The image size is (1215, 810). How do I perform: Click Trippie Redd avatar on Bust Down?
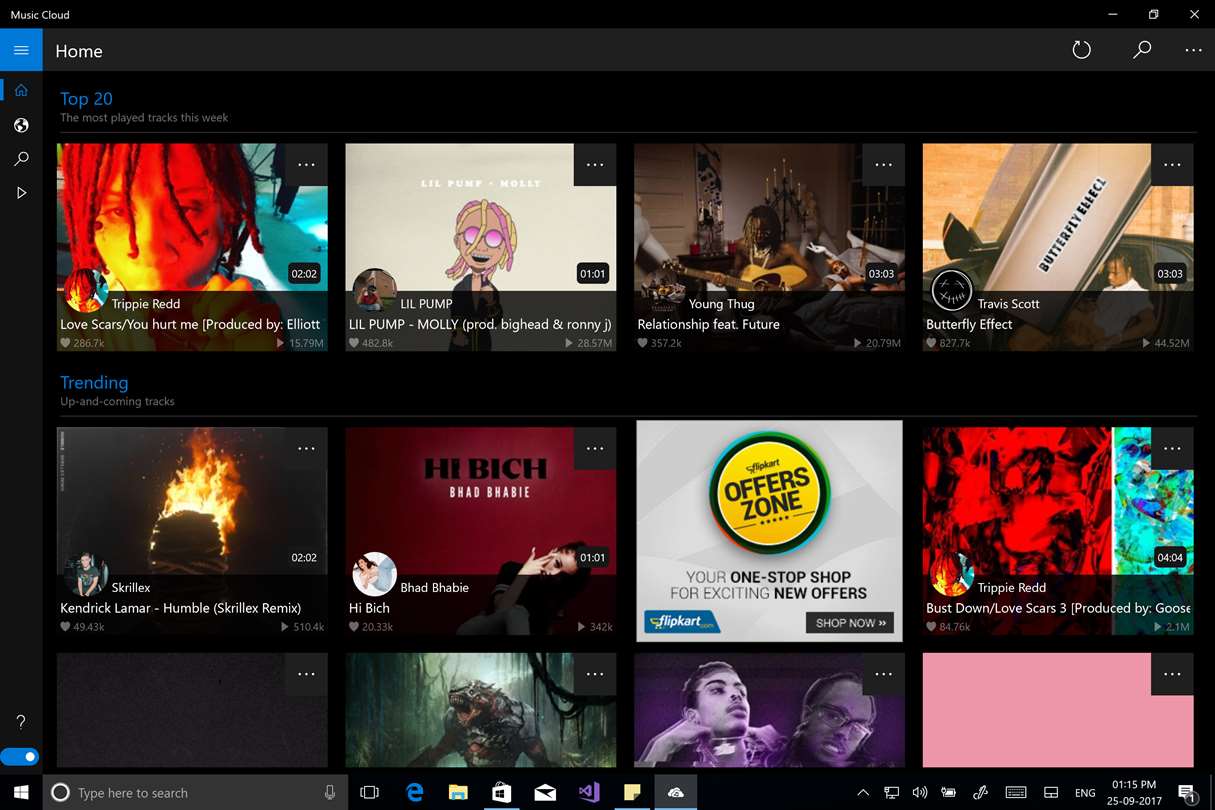click(x=951, y=575)
